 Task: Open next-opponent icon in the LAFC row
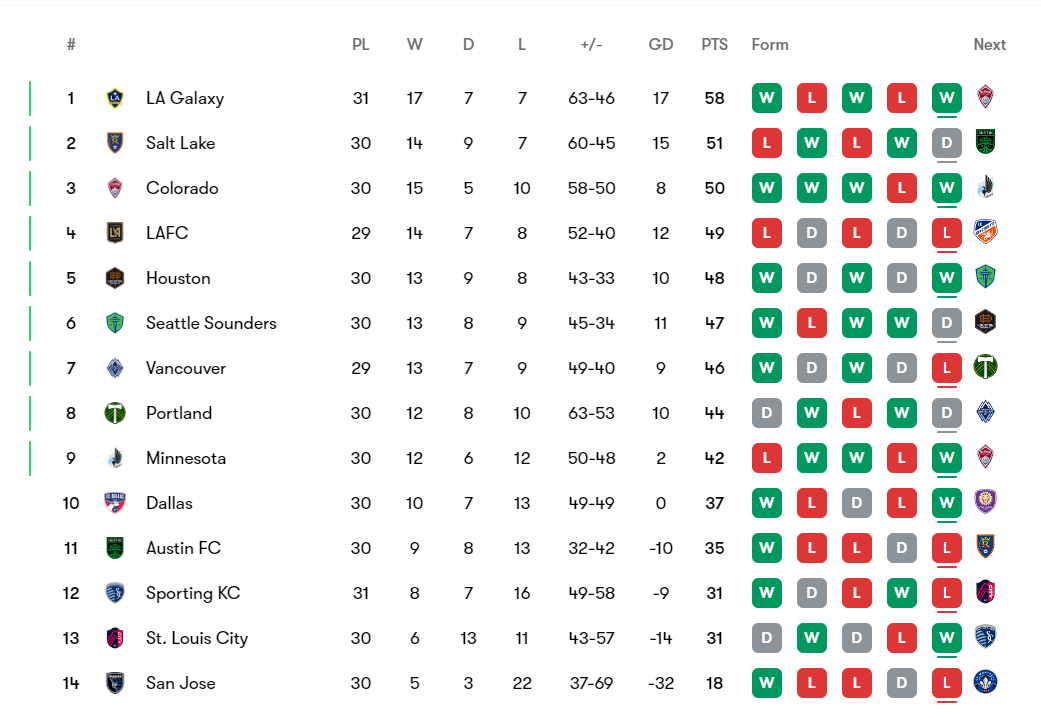[986, 233]
